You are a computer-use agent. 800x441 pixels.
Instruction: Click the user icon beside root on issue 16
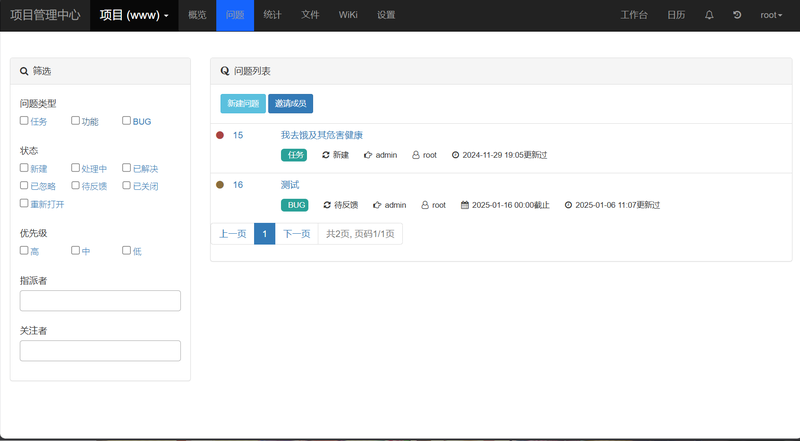[425, 205]
